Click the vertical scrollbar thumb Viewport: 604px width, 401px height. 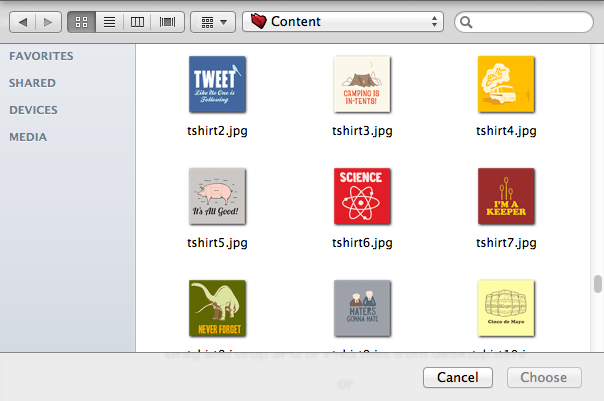597,283
